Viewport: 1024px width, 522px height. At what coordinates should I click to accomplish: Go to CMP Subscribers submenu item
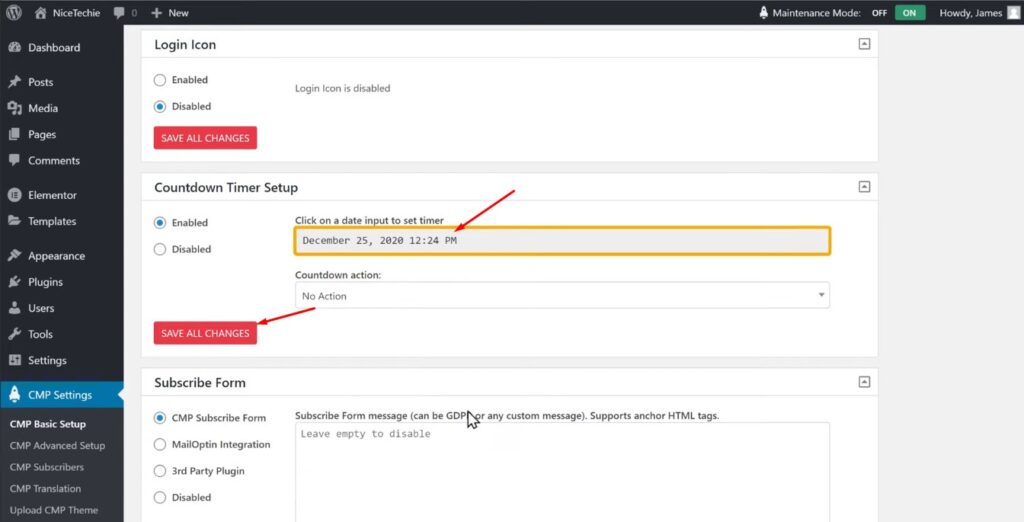pos(47,467)
